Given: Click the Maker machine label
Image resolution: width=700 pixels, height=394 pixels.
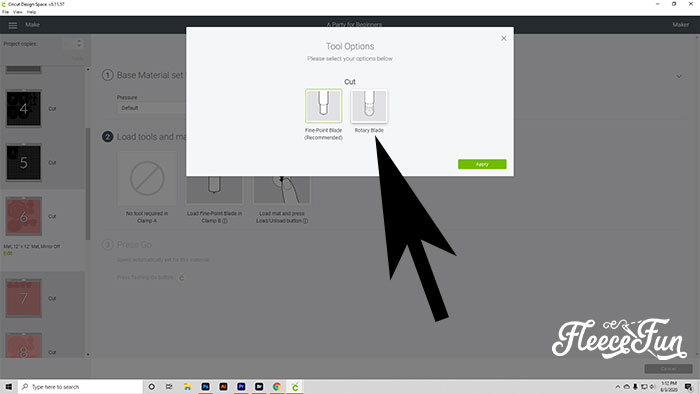Looking at the screenshot, I should click(x=680, y=25).
